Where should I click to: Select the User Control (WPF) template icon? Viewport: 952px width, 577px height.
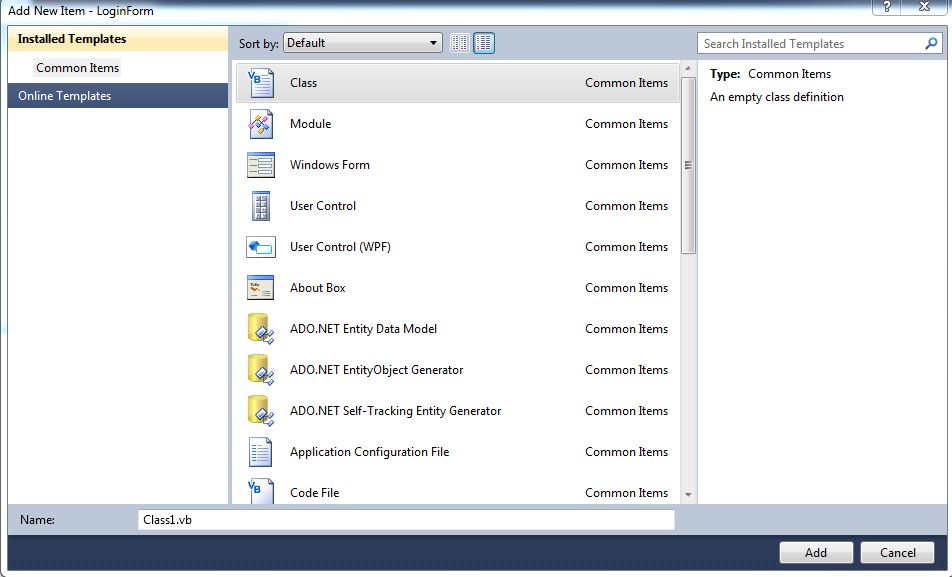pyautogui.click(x=261, y=247)
